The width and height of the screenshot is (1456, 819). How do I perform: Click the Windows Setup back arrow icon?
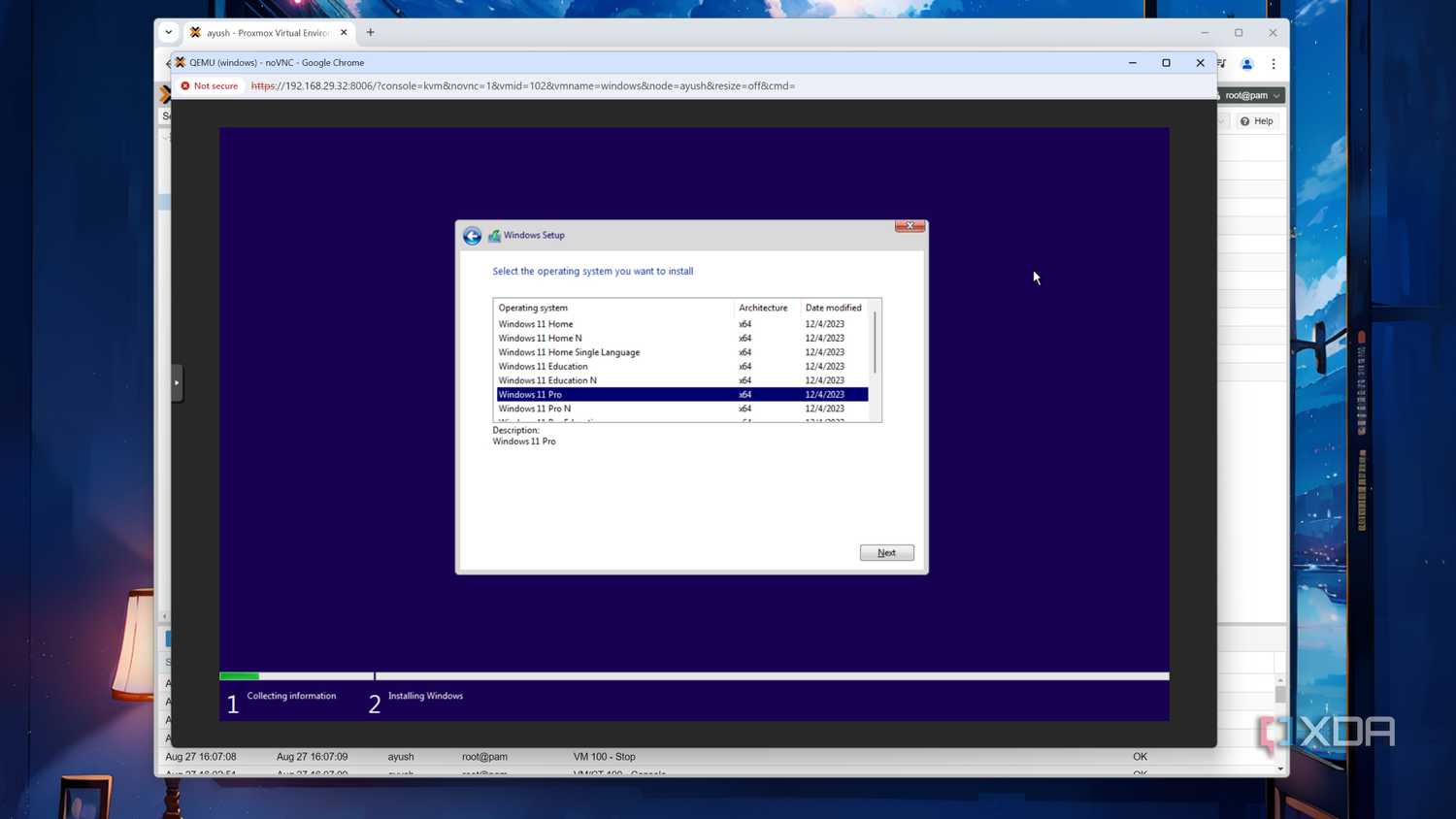472,236
